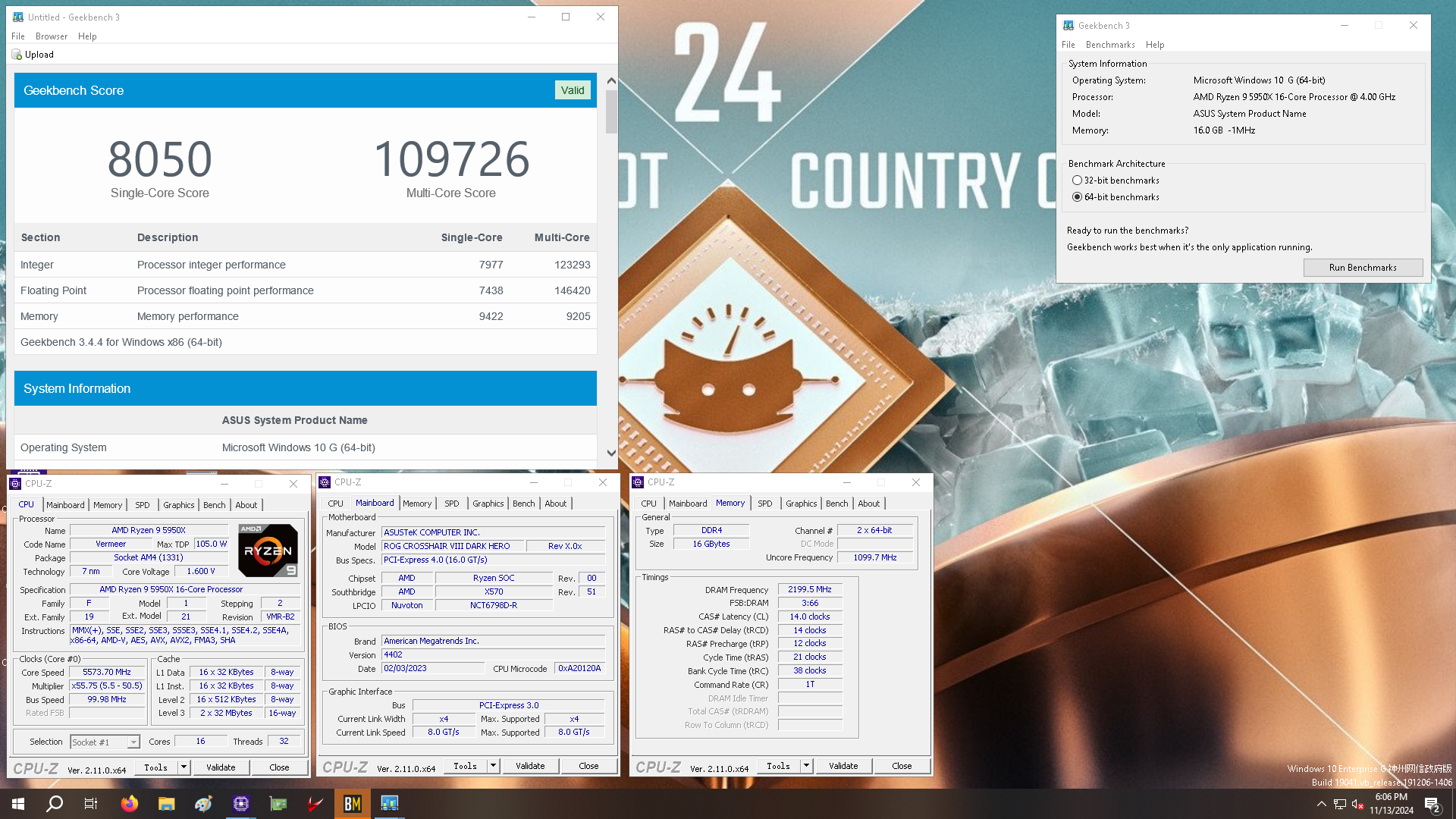This screenshot has width=1456, height=819.
Task: Expand the Tools dropdown in the CPU-Z Mainboard window
Action: pyautogui.click(x=493, y=766)
